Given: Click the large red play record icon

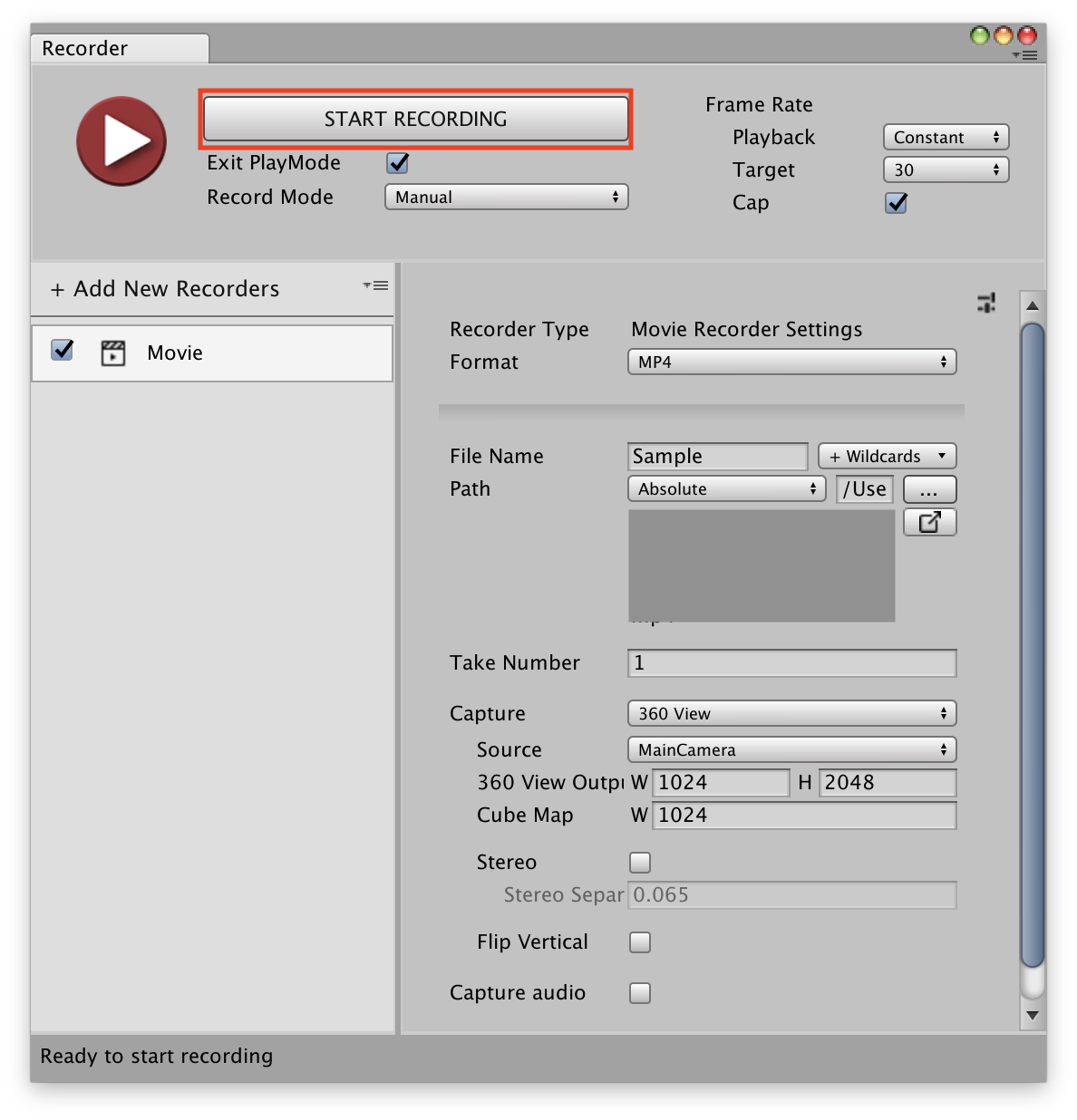Looking at the screenshot, I should 121,141.
